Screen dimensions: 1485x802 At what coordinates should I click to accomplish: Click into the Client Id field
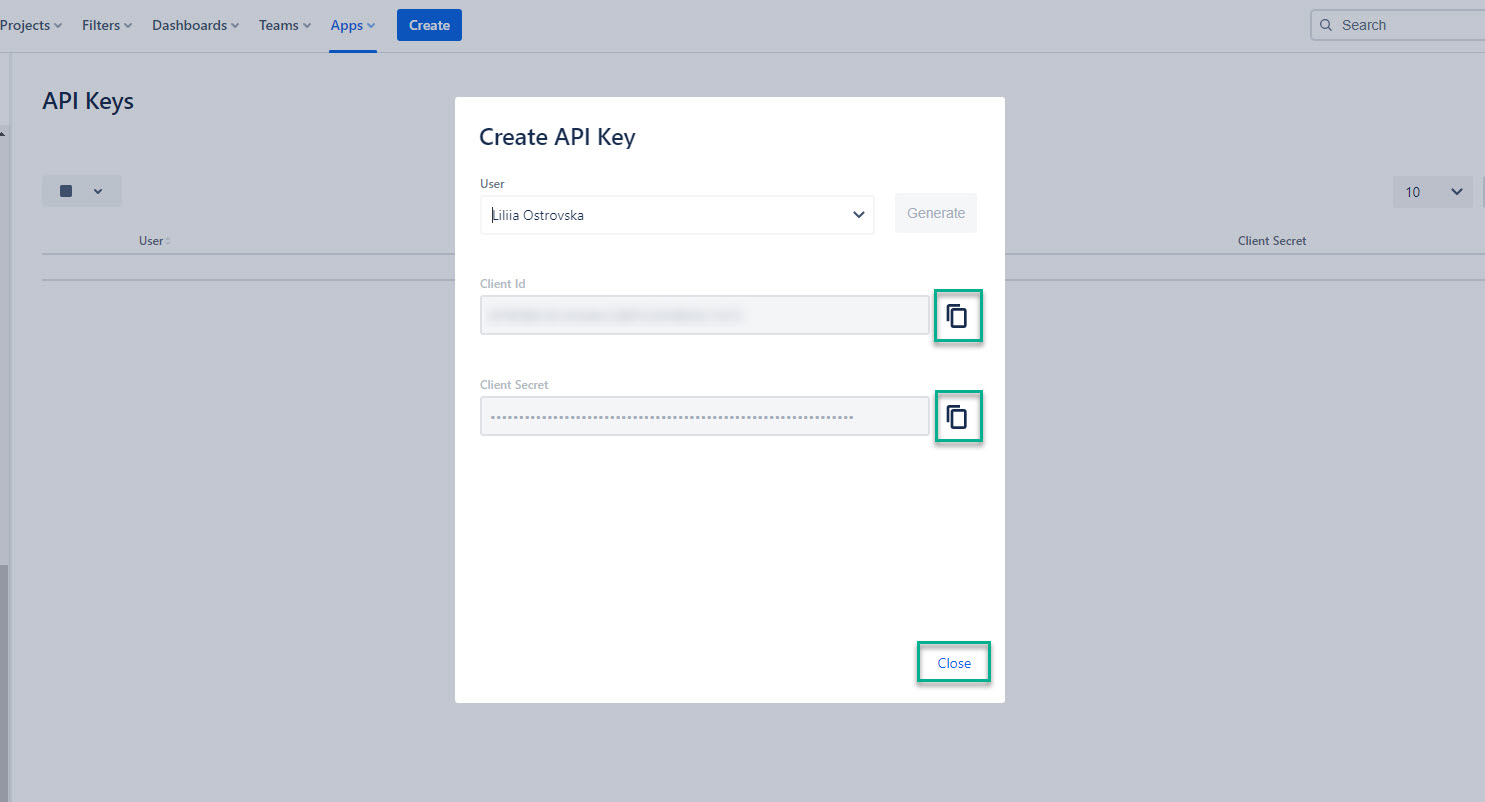704,315
